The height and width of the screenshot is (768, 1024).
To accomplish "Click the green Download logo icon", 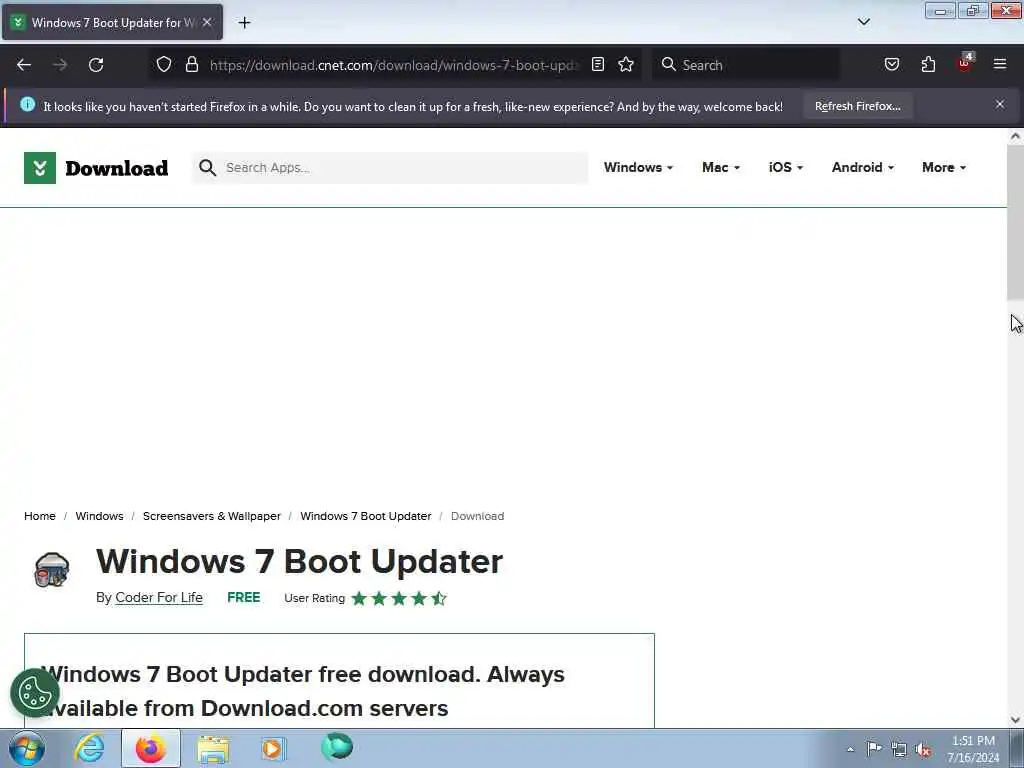I will pos(40,168).
